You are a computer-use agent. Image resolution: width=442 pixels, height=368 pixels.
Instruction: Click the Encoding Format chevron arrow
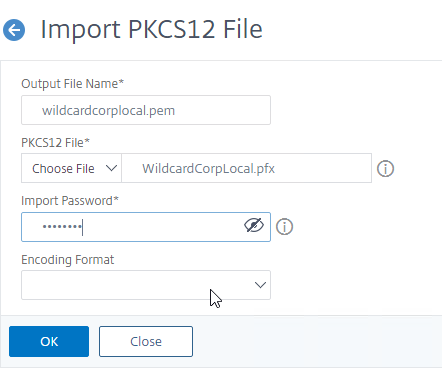(x=260, y=285)
